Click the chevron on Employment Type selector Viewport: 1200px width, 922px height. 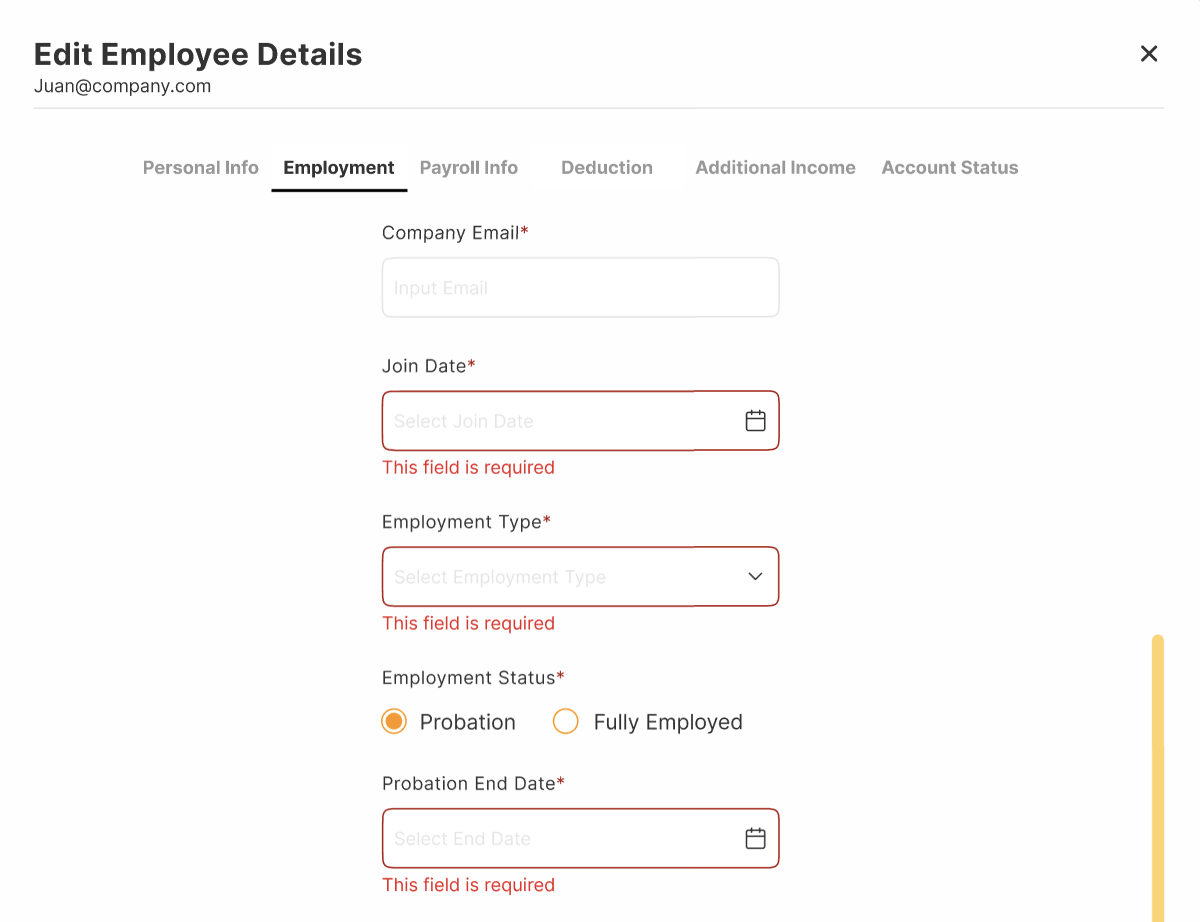[755, 577]
